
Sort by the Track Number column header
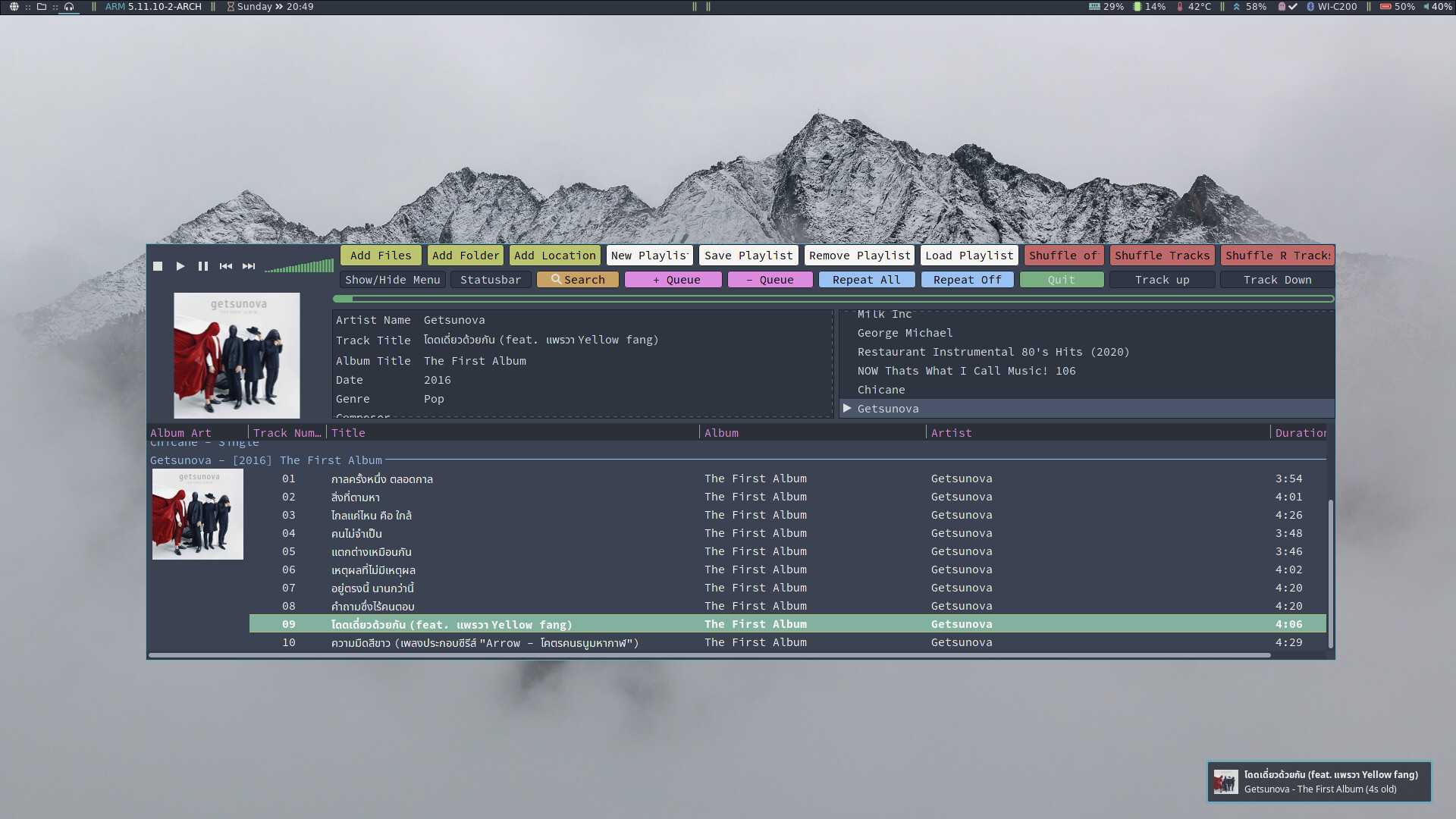(x=287, y=433)
